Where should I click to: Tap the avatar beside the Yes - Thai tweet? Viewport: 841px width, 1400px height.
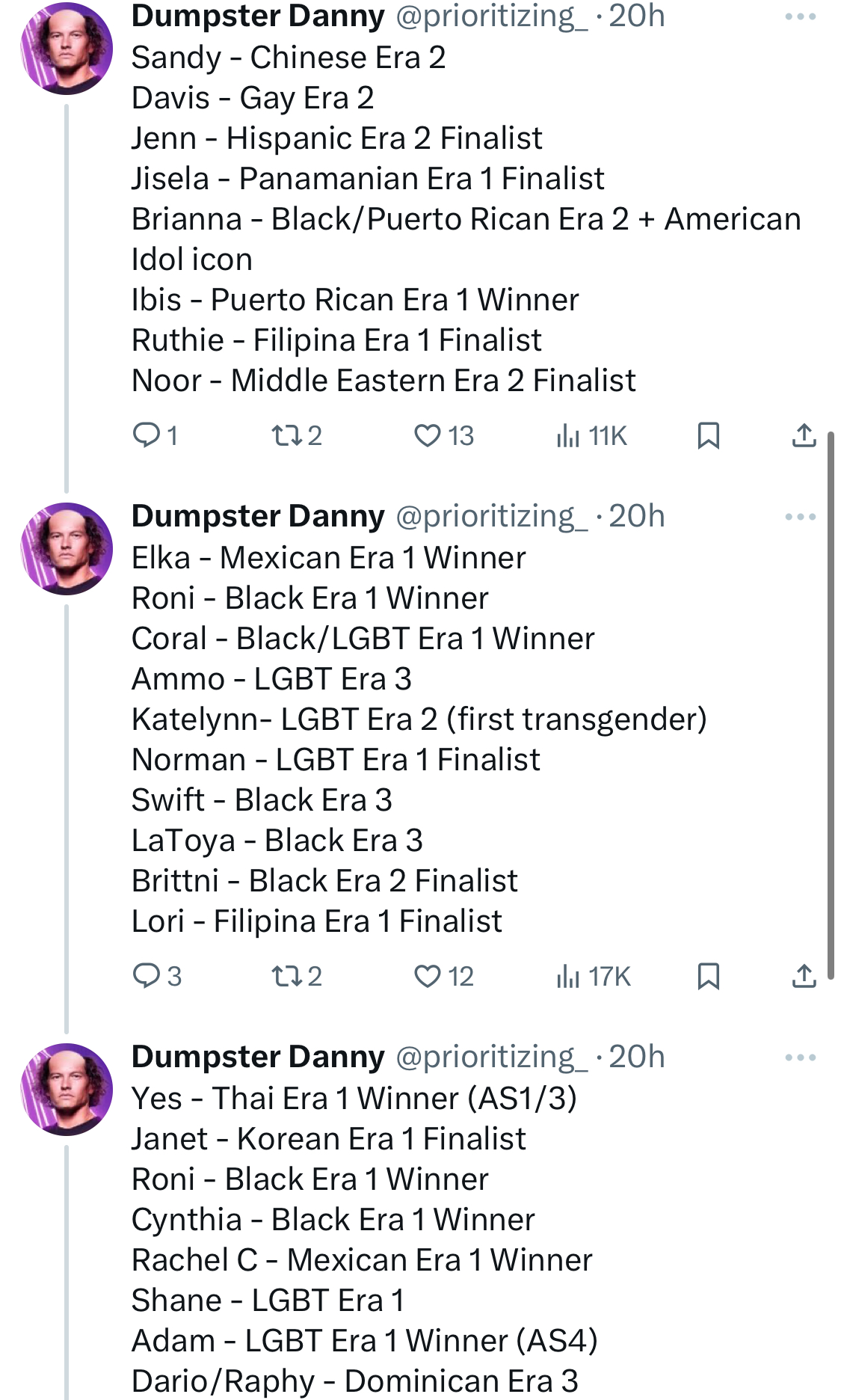pos(67,1090)
